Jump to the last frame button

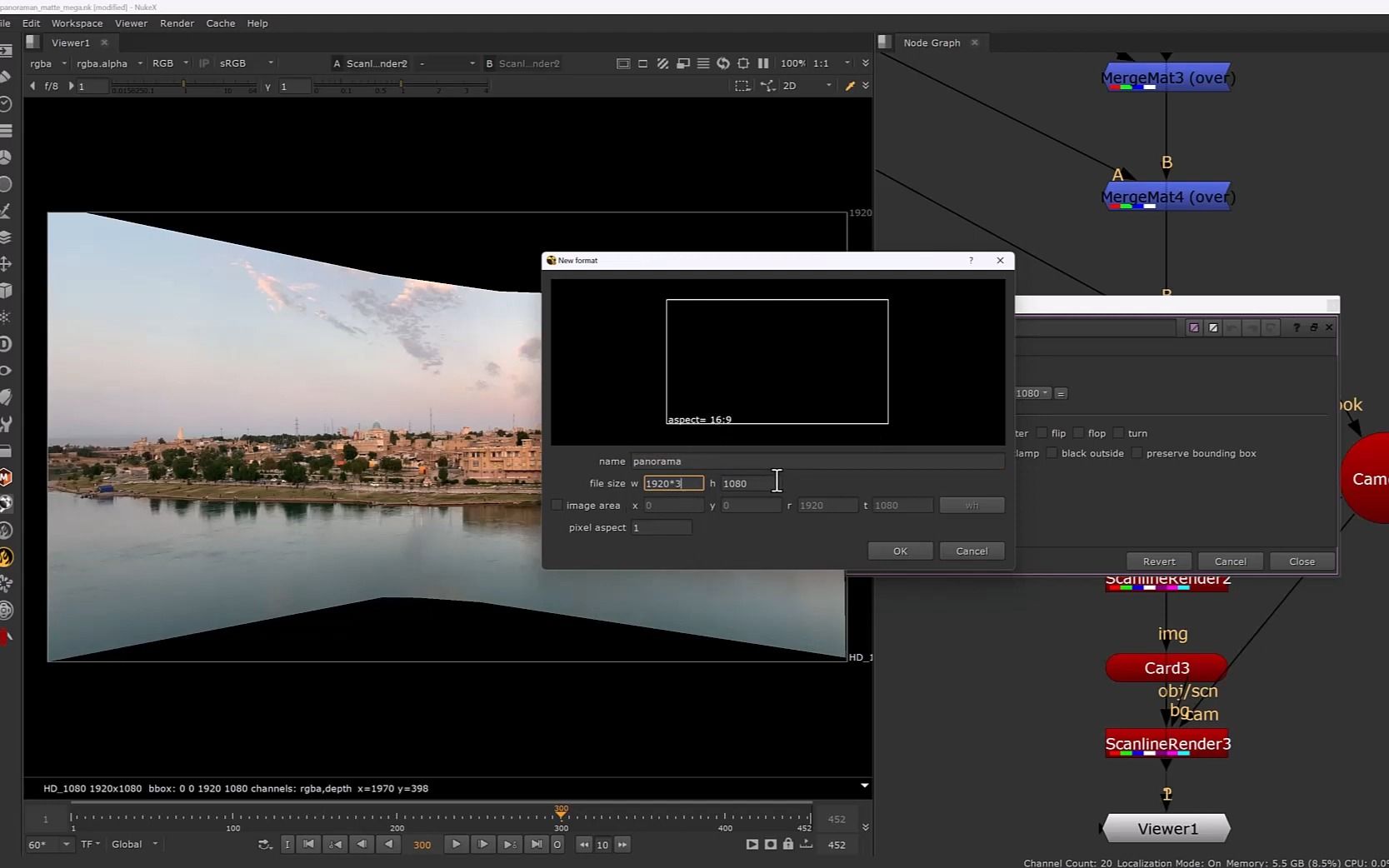[x=536, y=844]
